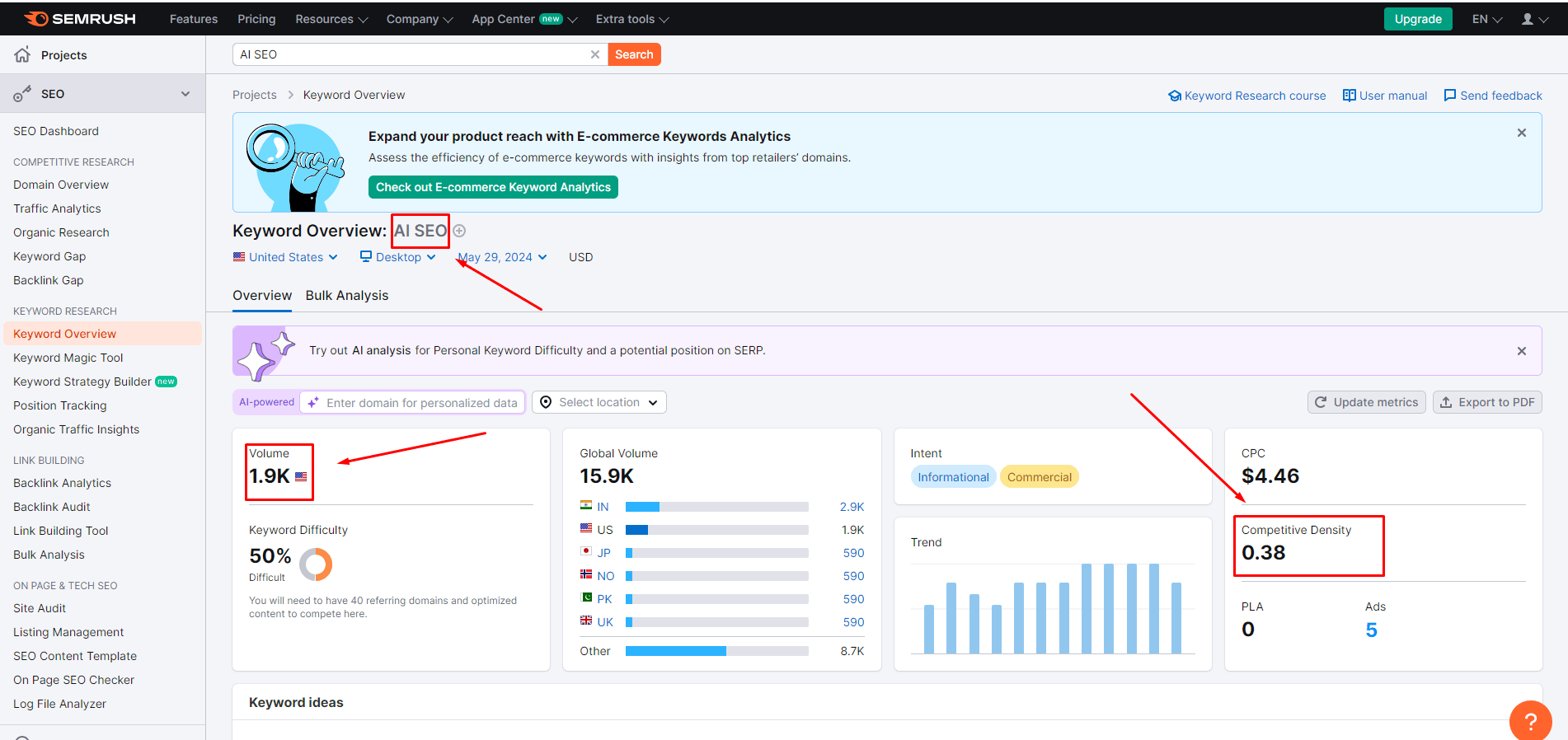Viewport: 1568px width, 740px height.
Task: Open Position Tracking in sidebar
Action: click(x=59, y=405)
